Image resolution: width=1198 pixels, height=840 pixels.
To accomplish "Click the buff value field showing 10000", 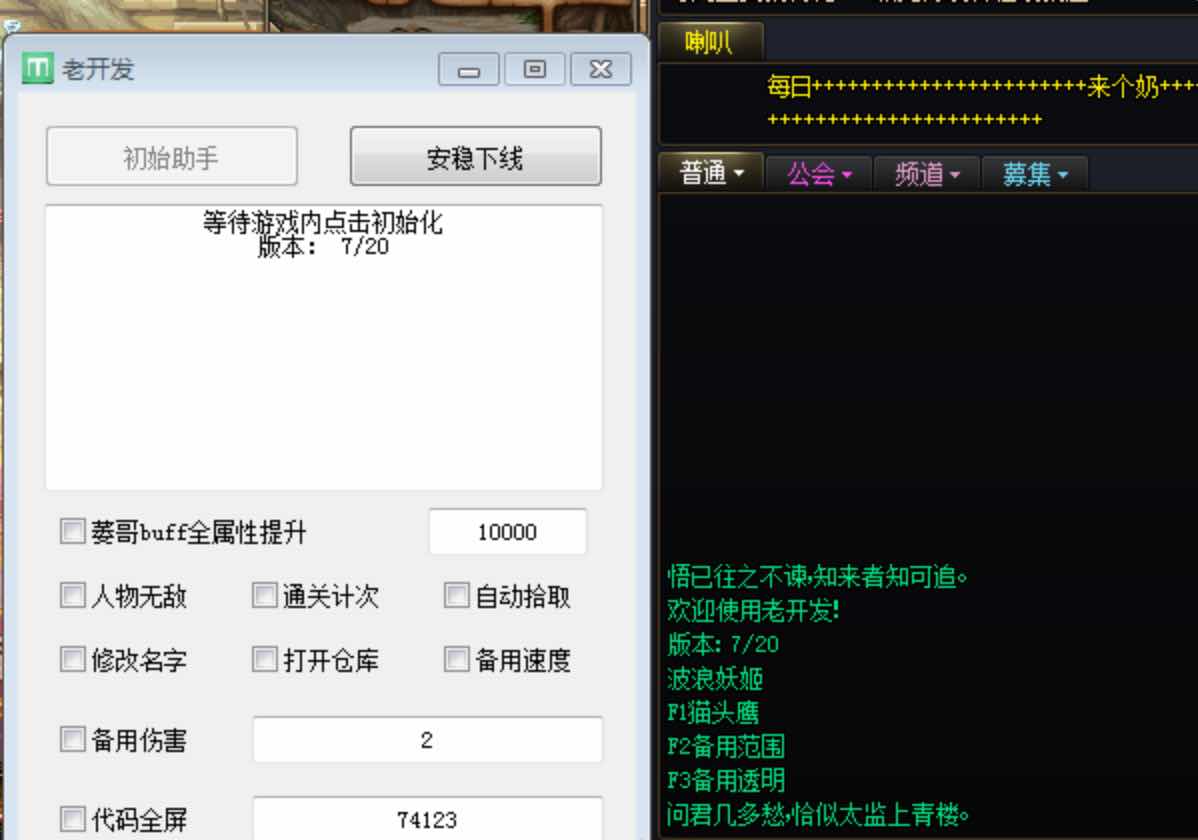I will 507,531.
